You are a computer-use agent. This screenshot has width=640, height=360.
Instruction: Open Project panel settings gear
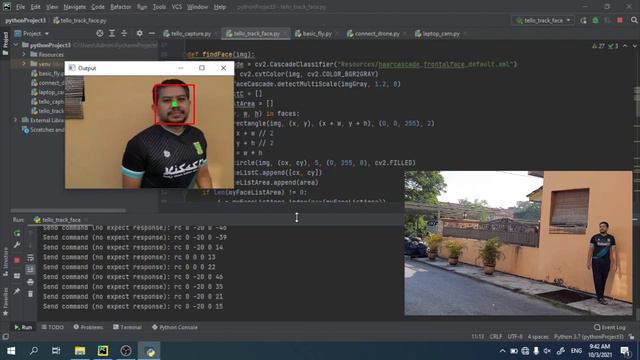(140, 33)
